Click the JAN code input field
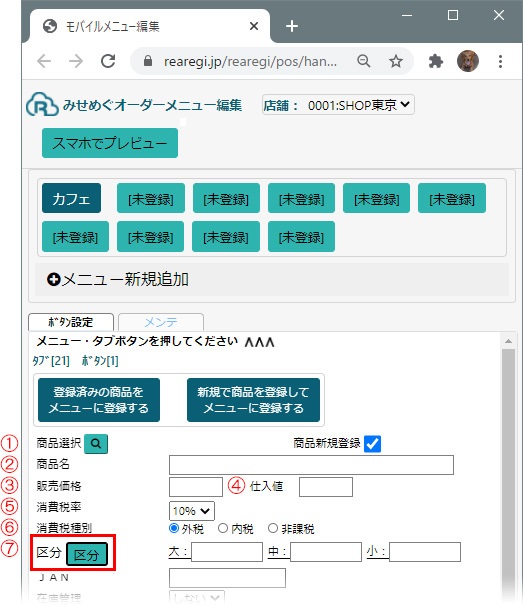 227,578
